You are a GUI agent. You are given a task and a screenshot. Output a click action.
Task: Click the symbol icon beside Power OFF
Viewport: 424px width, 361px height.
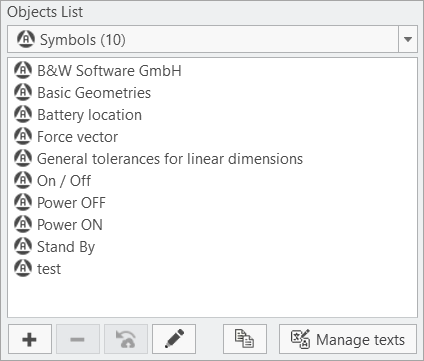click(23, 202)
